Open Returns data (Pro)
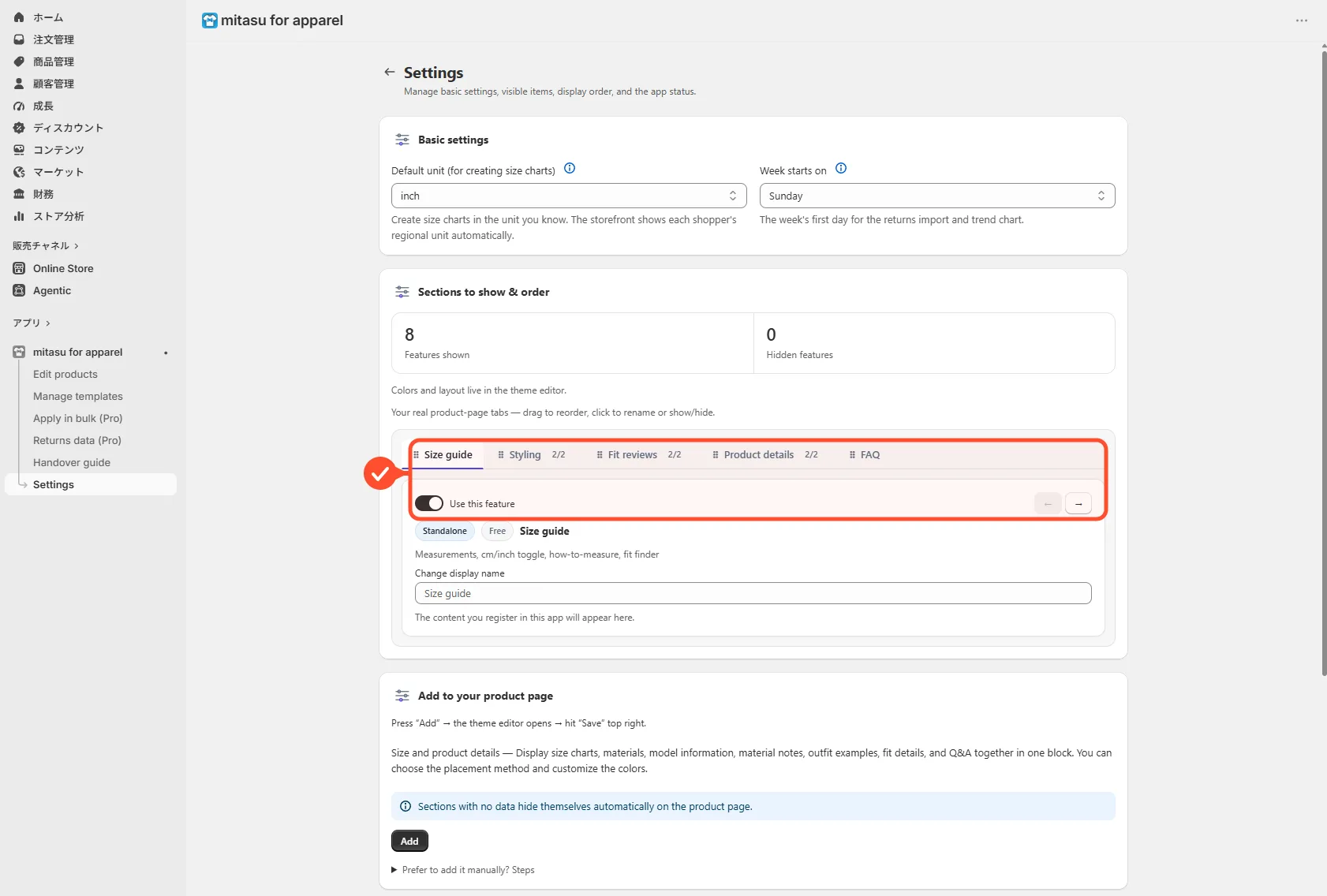The height and width of the screenshot is (896, 1327). pos(77,441)
